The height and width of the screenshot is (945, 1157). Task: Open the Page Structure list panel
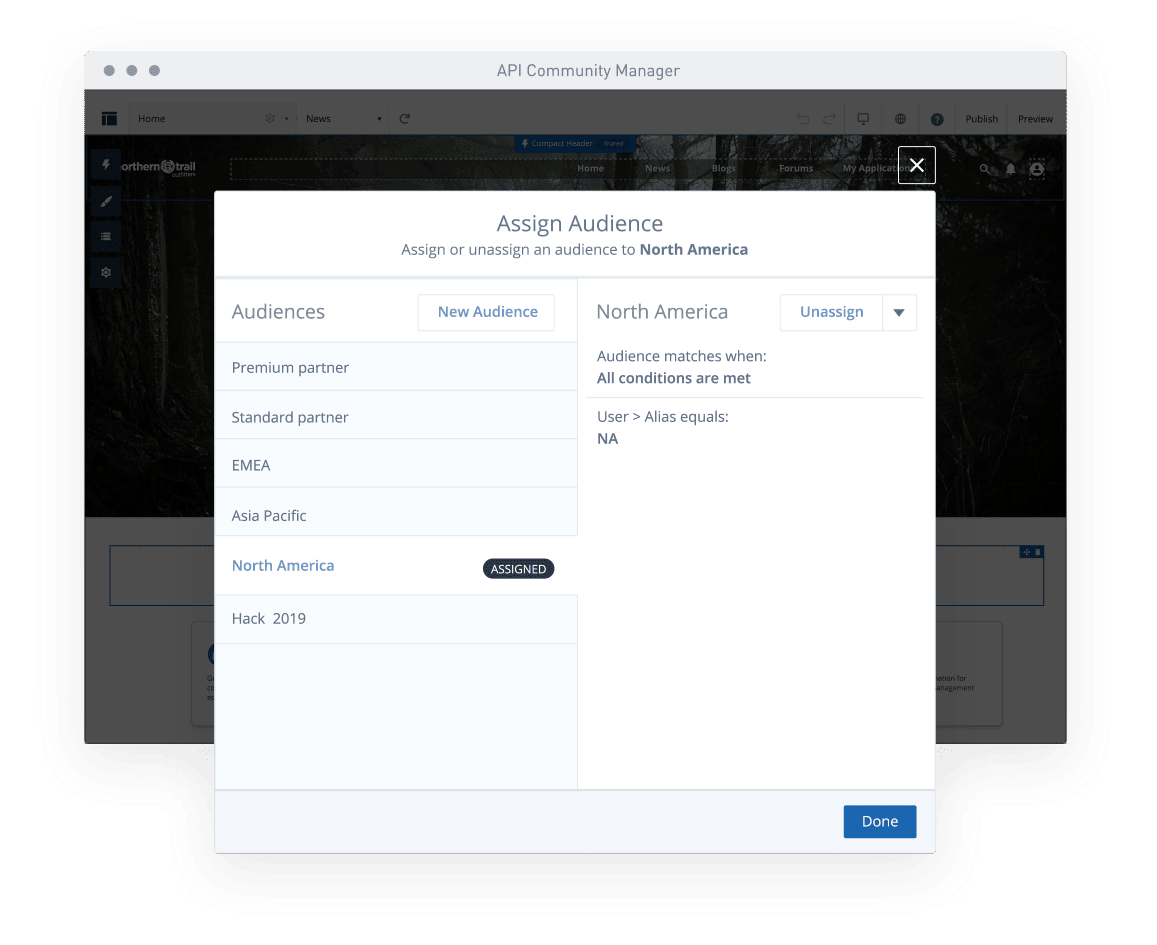(106, 237)
